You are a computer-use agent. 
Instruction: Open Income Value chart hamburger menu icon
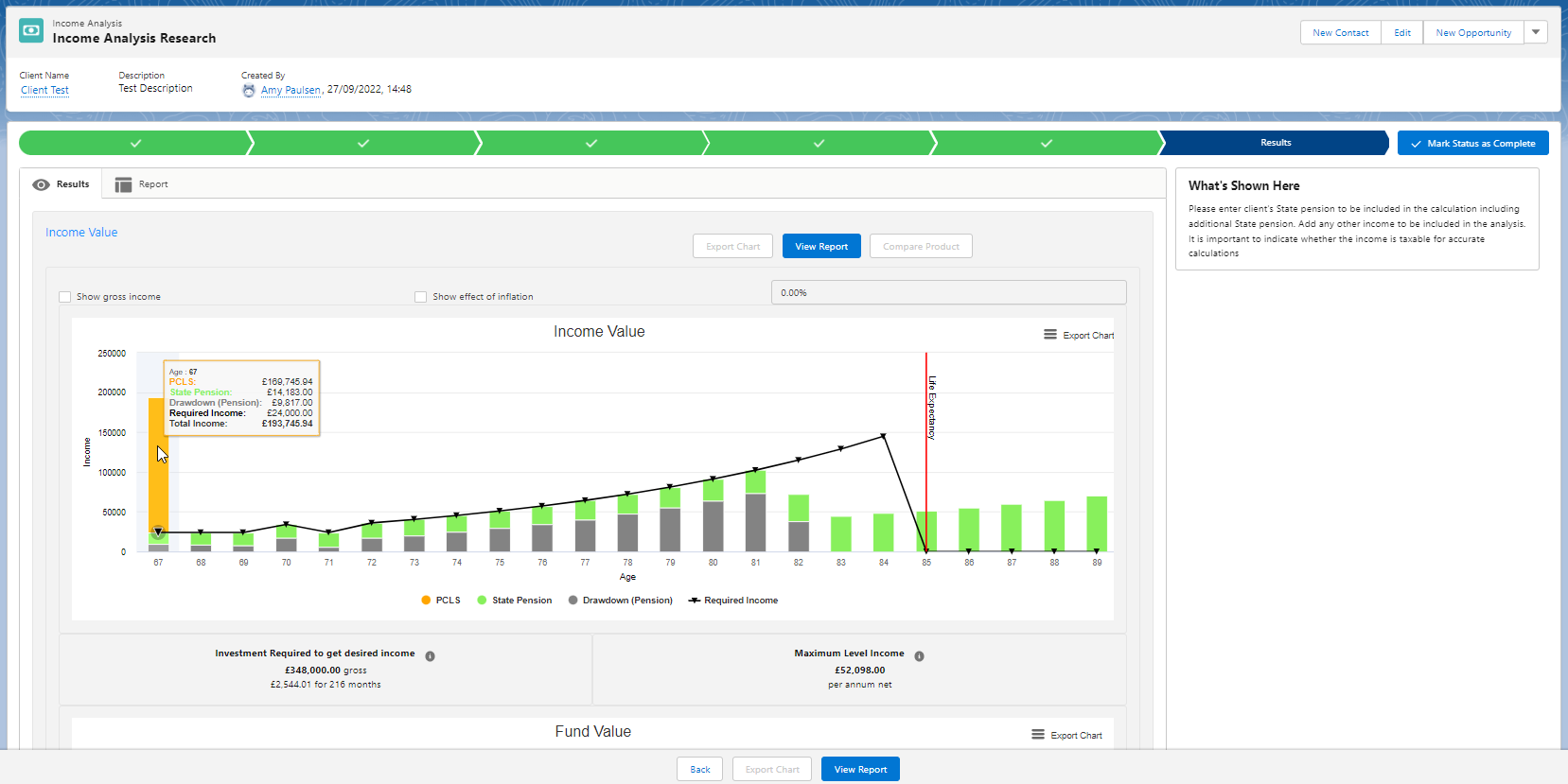point(1050,335)
